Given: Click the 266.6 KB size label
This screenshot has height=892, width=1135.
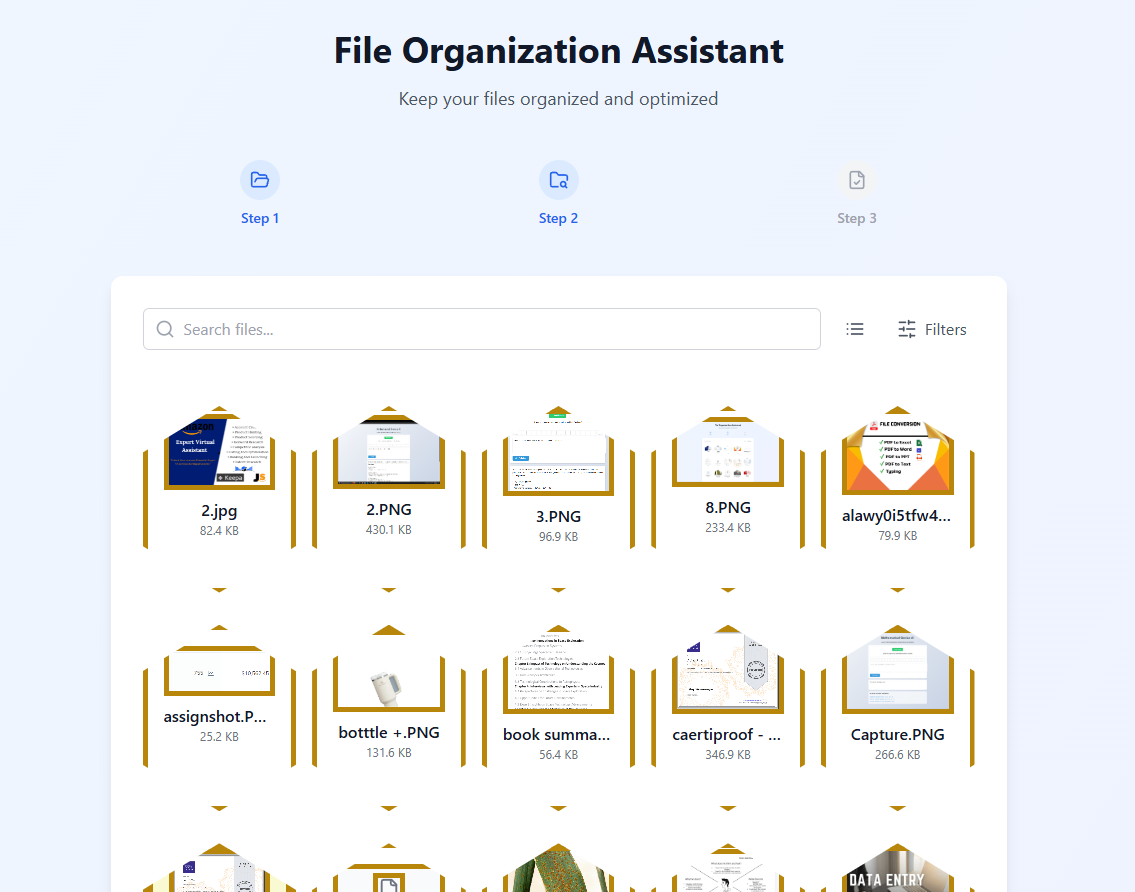Looking at the screenshot, I should [x=898, y=755].
